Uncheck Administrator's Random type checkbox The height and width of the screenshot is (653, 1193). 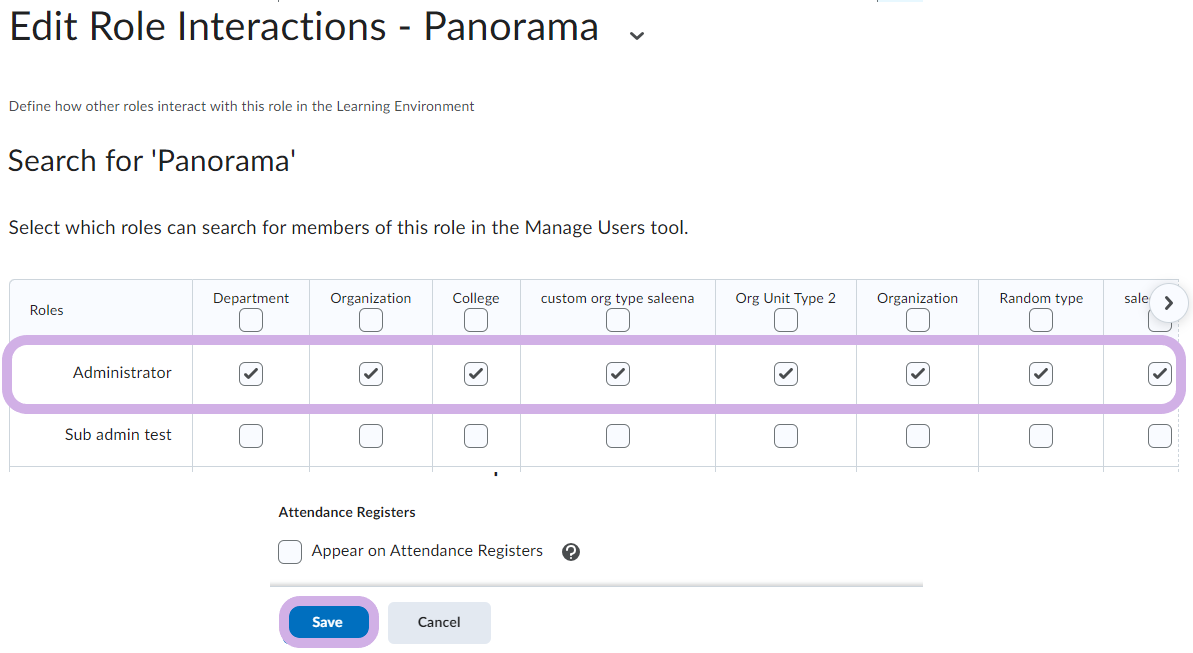pyautogui.click(x=1041, y=374)
